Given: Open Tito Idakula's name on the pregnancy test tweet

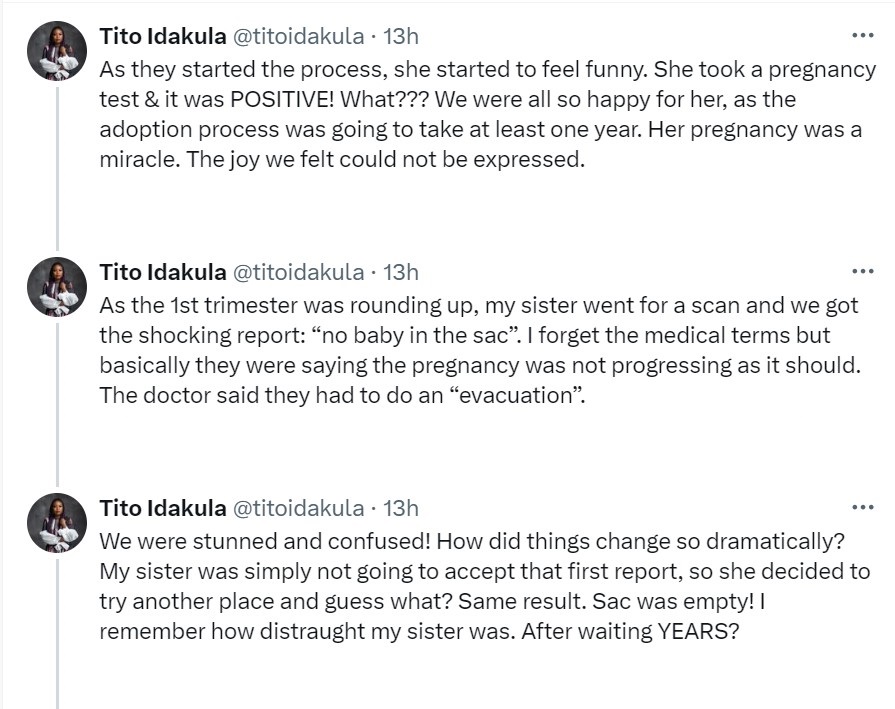Looking at the screenshot, I should coord(162,36).
